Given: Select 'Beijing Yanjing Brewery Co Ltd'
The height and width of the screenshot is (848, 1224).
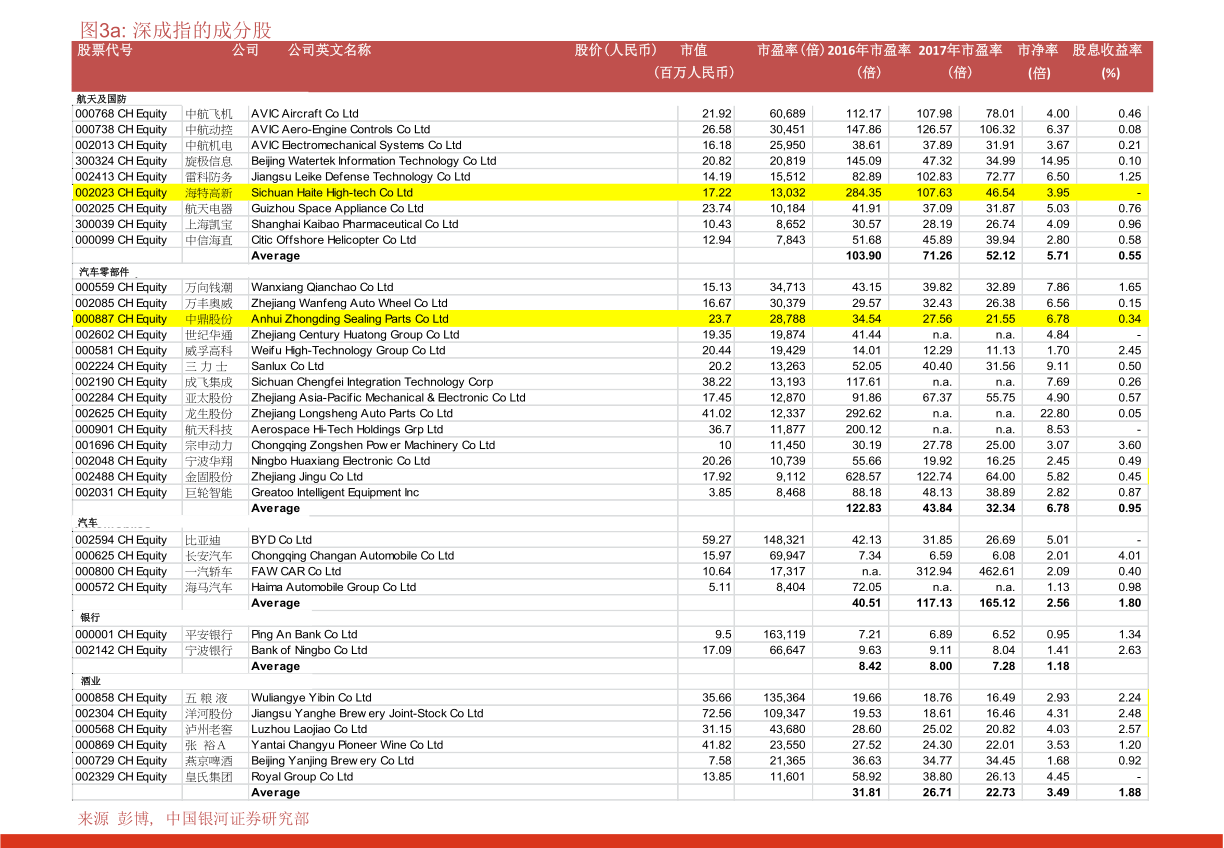Looking at the screenshot, I should point(332,761).
